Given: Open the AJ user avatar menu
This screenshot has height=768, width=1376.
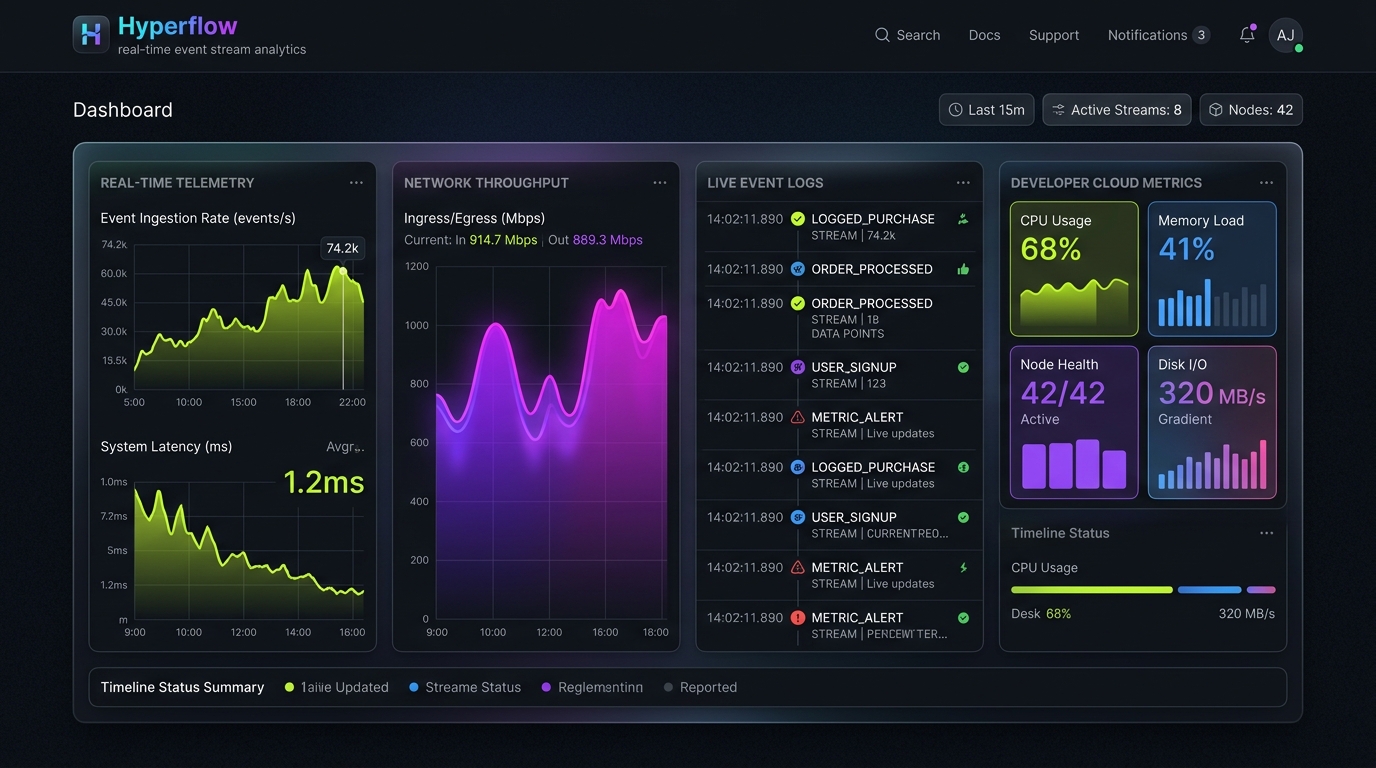Looking at the screenshot, I should pyautogui.click(x=1286, y=35).
